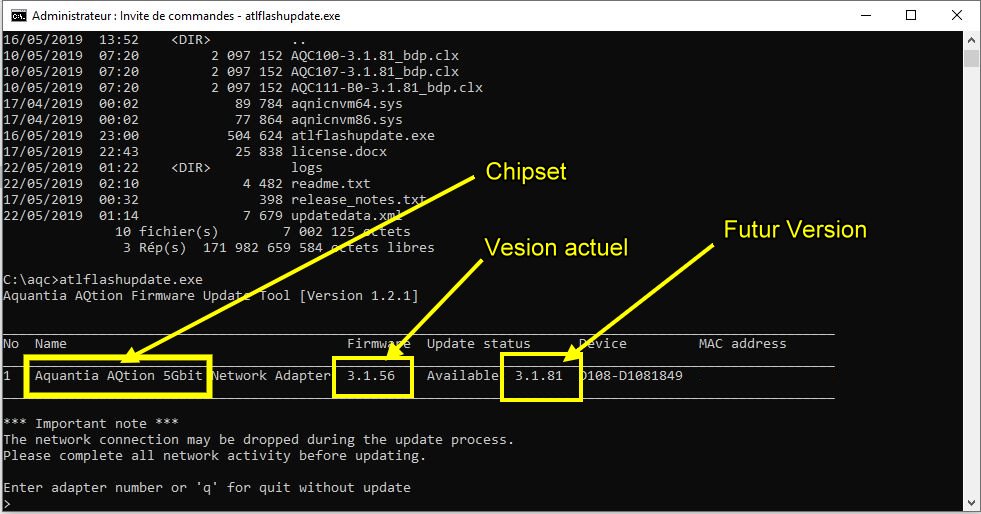
Task: Maximize the atlflashupdate.exe console window
Action: (x=911, y=16)
